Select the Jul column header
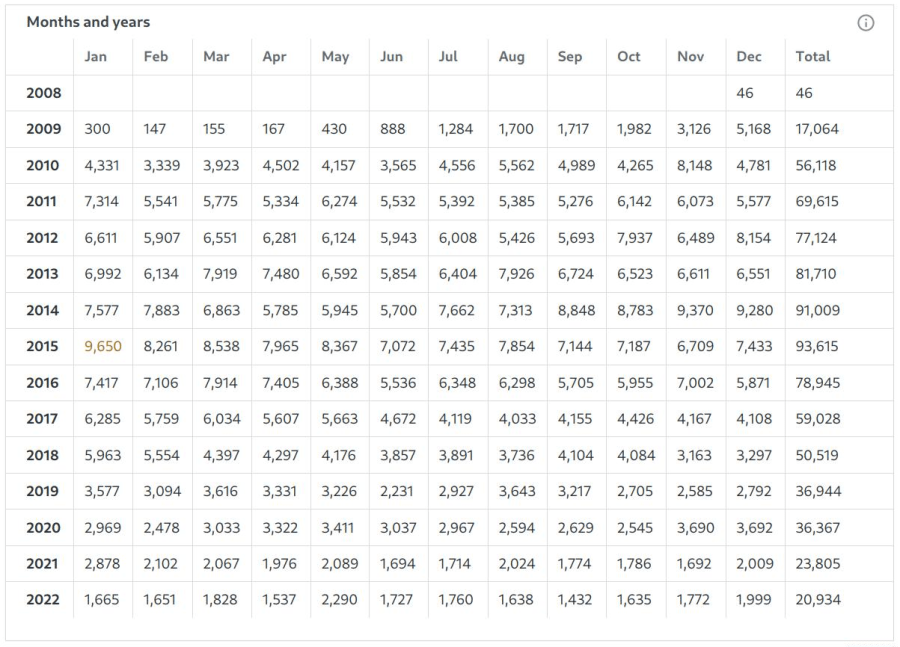Image resolution: width=900 pixels, height=647 pixels. 448,57
